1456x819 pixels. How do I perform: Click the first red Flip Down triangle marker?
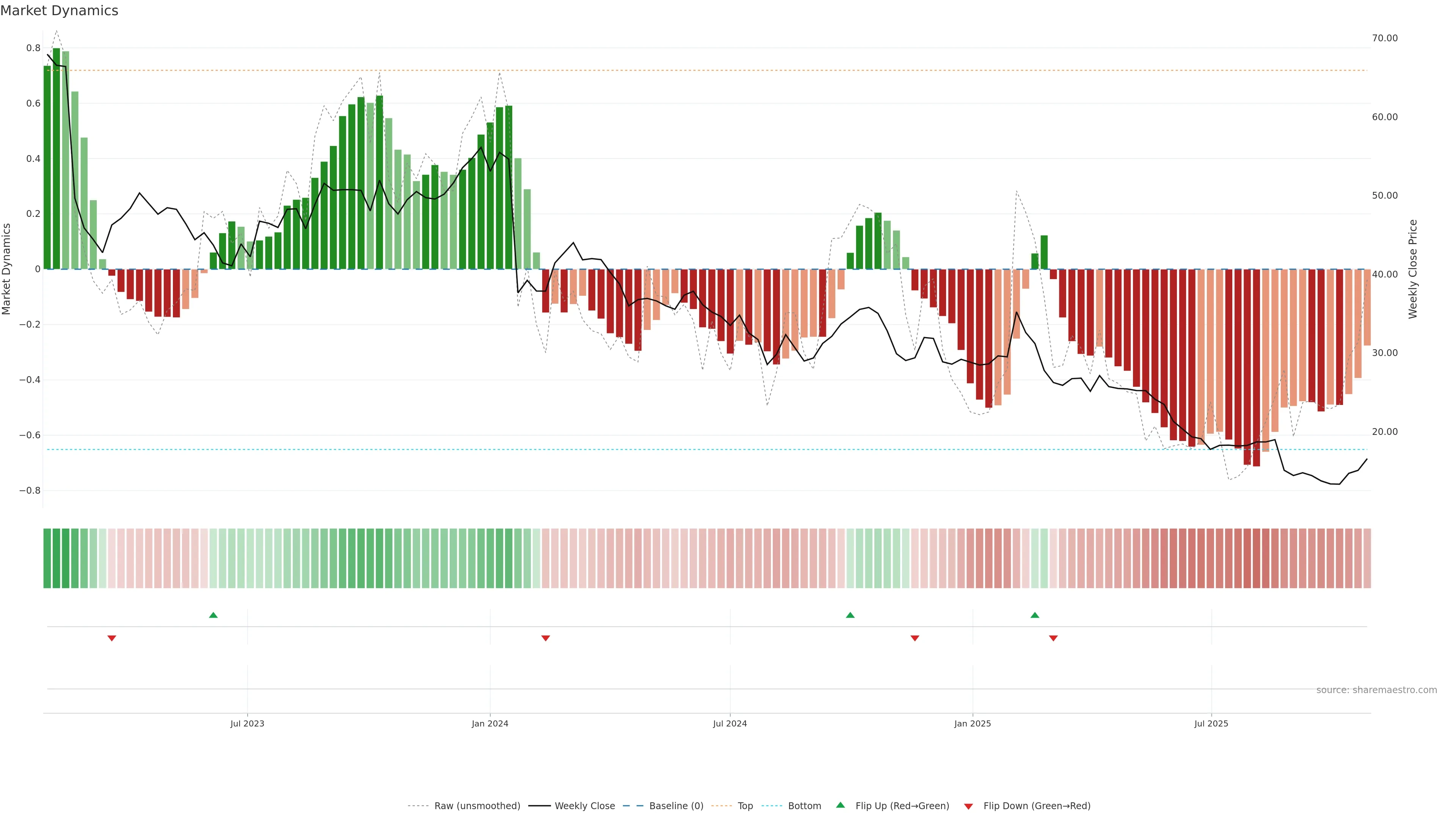[112, 638]
